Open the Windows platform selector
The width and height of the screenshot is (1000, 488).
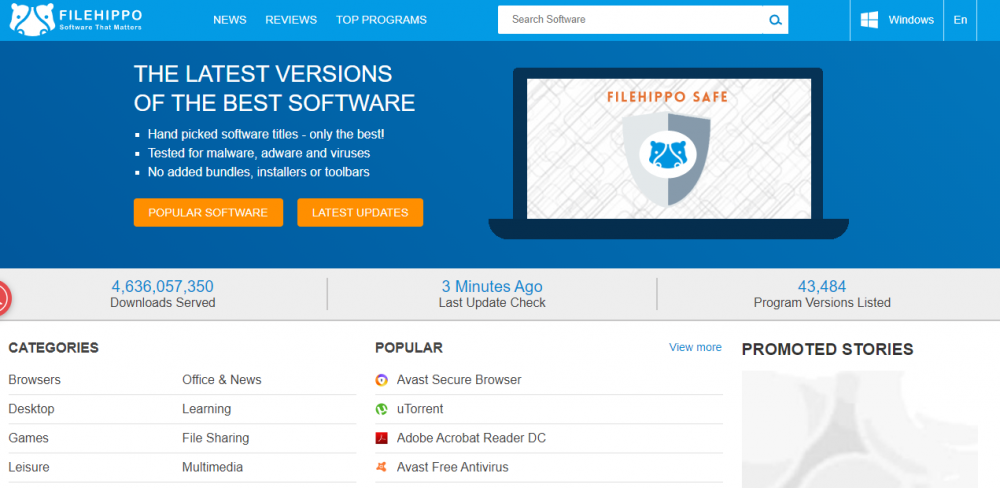pyautogui.click(x=897, y=20)
